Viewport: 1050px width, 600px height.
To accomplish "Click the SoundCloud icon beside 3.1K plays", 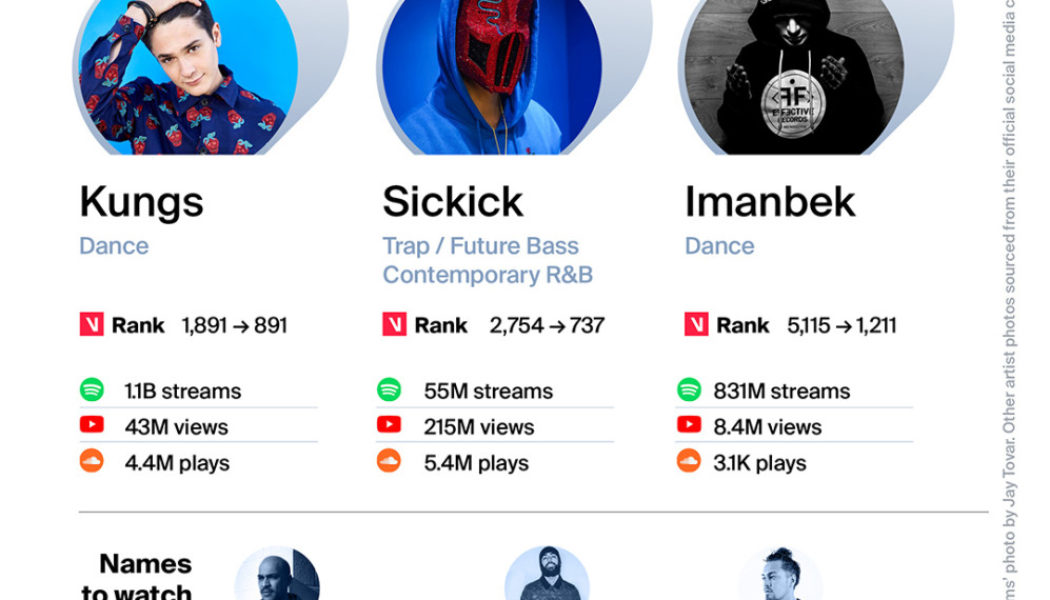I will (688, 461).
